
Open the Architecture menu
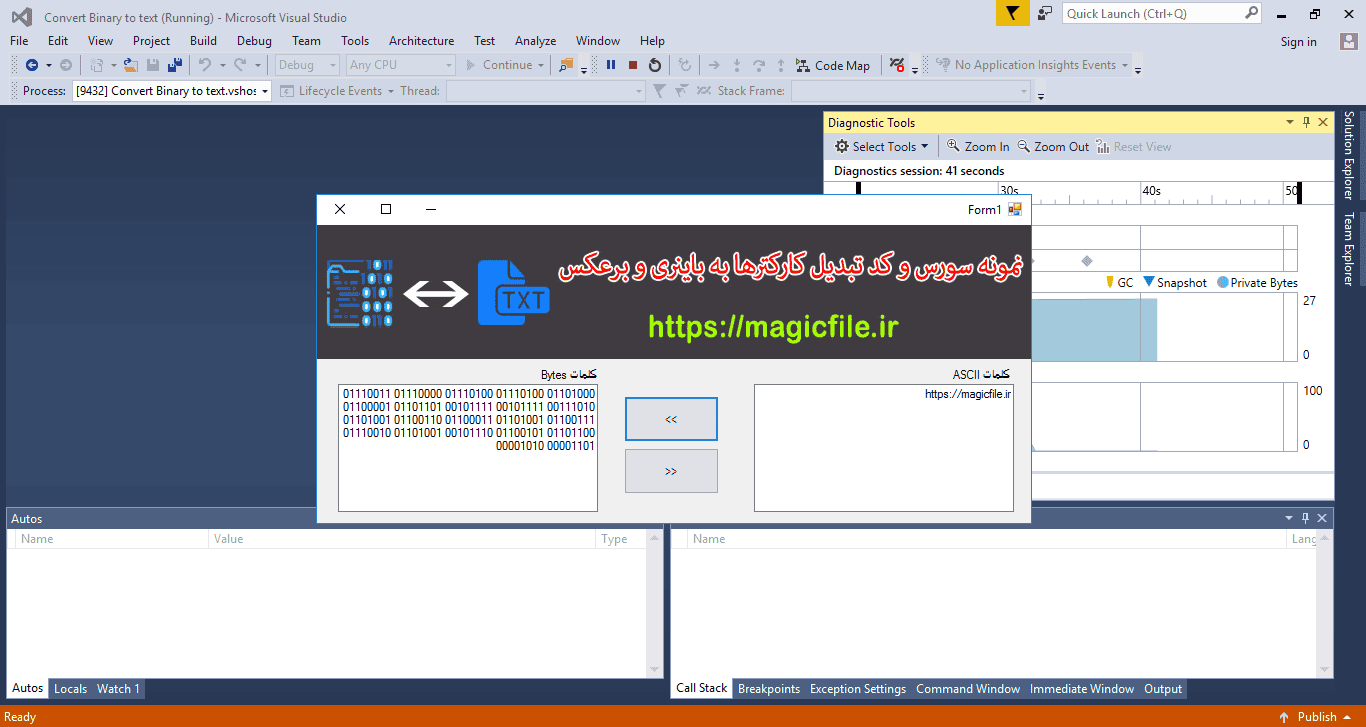pos(421,41)
